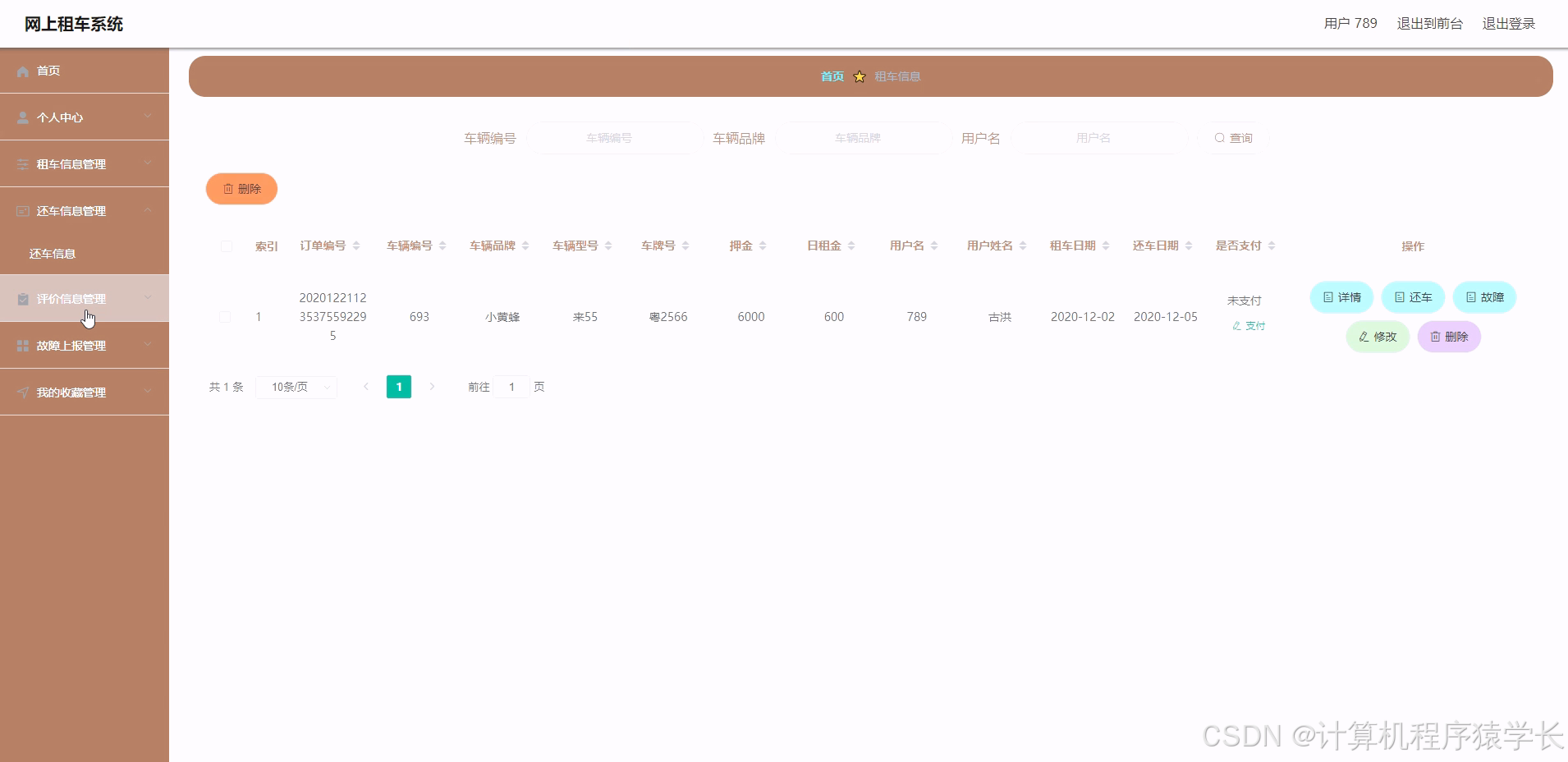Click 首页 breadcrumb link
The image size is (1568, 762).
832,76
